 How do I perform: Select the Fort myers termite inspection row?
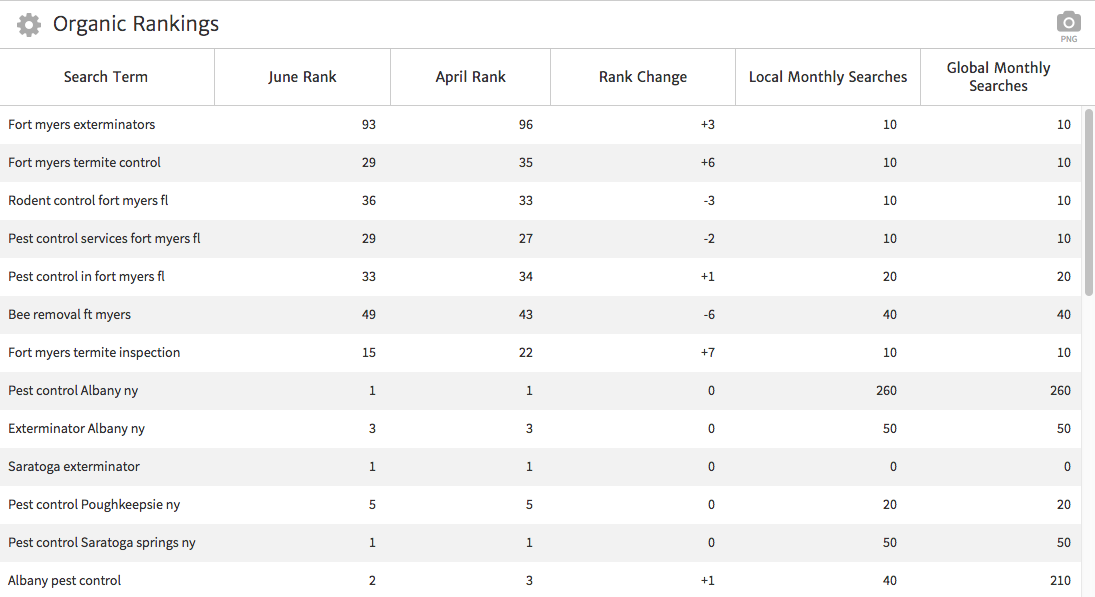pyautogui.click(x=94, y=353)
